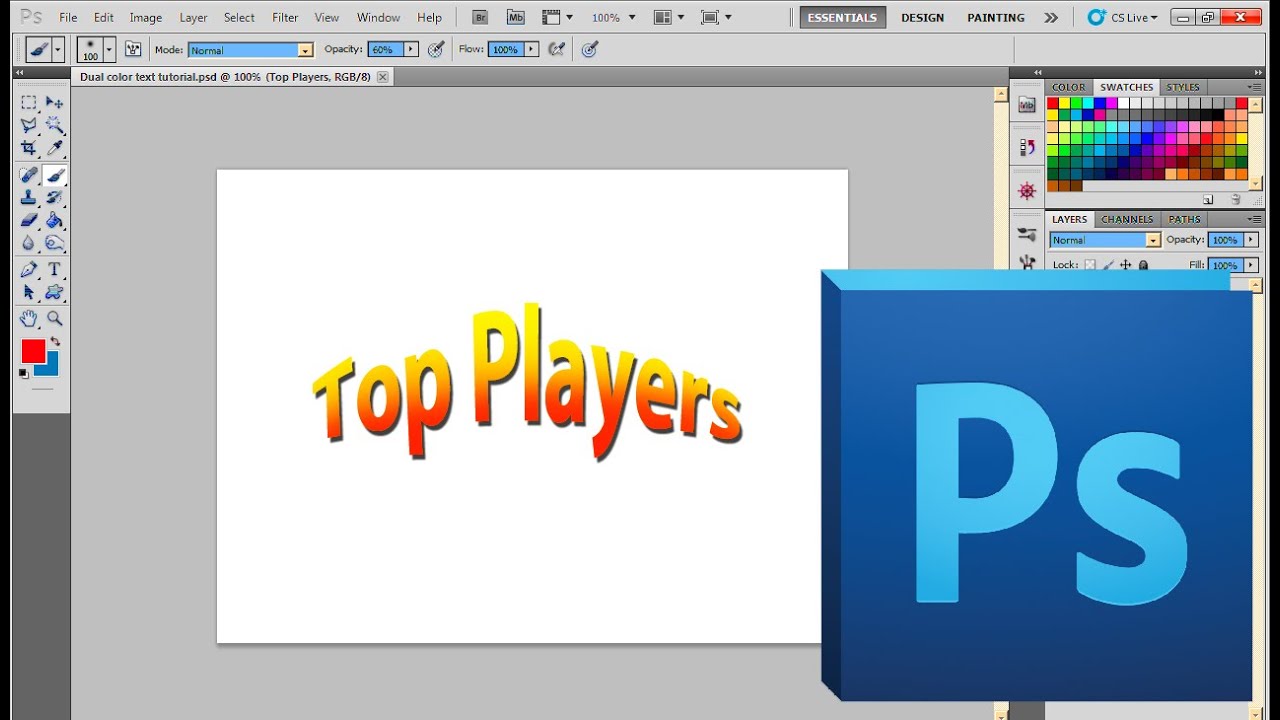Open the Navigator wheel panel icon
This screenshot has width=1280, height=720.
1027,191
